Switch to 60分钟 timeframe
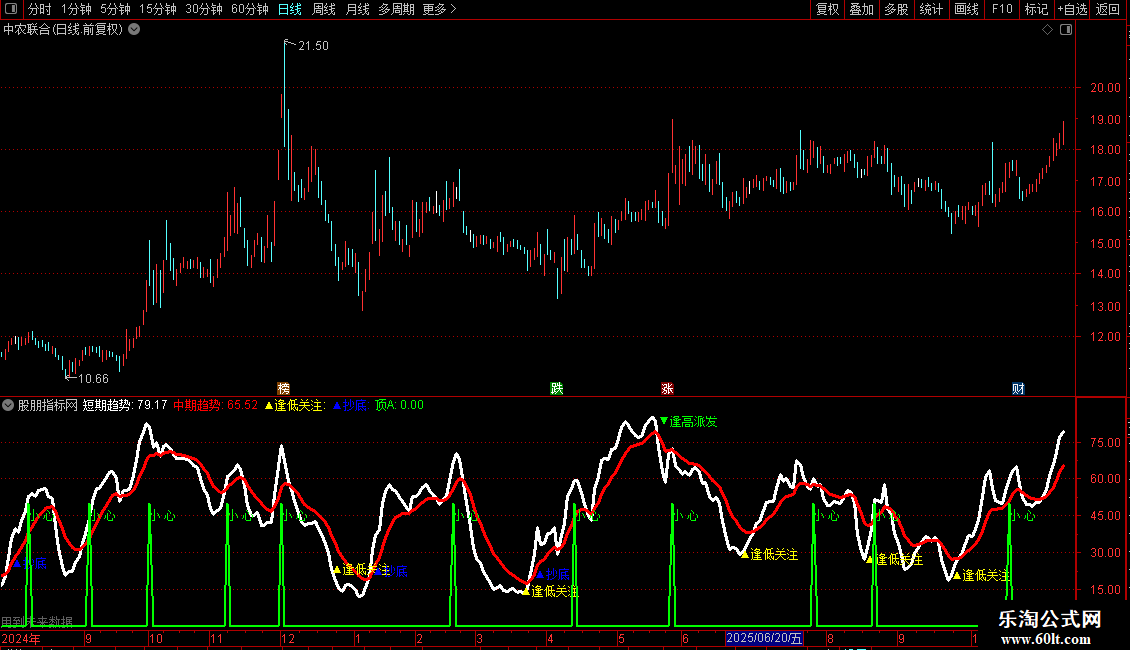1130x650 pixels. coord(250,9)
